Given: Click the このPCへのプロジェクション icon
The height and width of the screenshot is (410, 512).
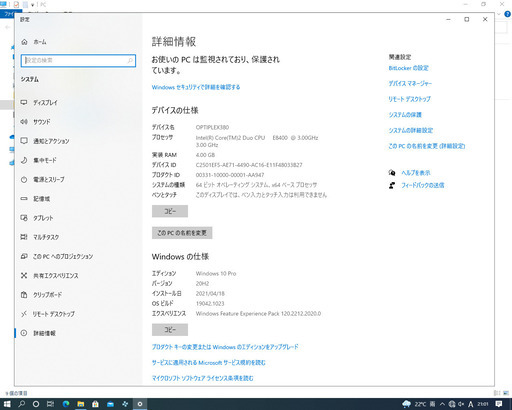Looking at the screenshot, I should (24, 256).
